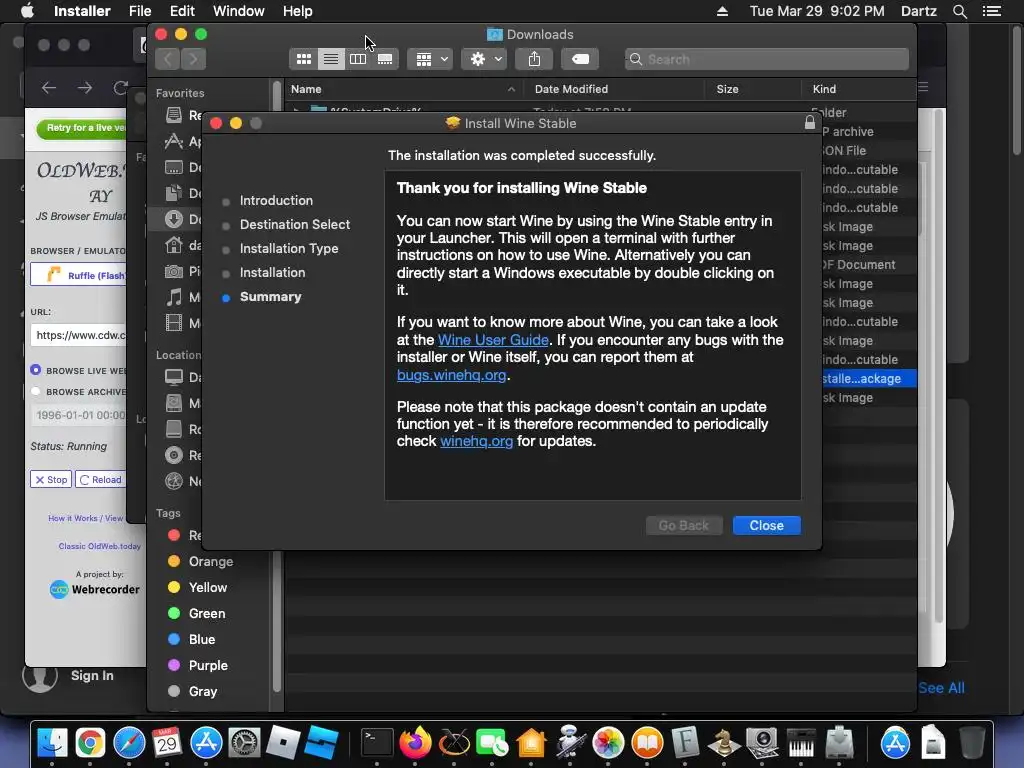
Task: Open Safari from the Dock
Action: (129, 743)
